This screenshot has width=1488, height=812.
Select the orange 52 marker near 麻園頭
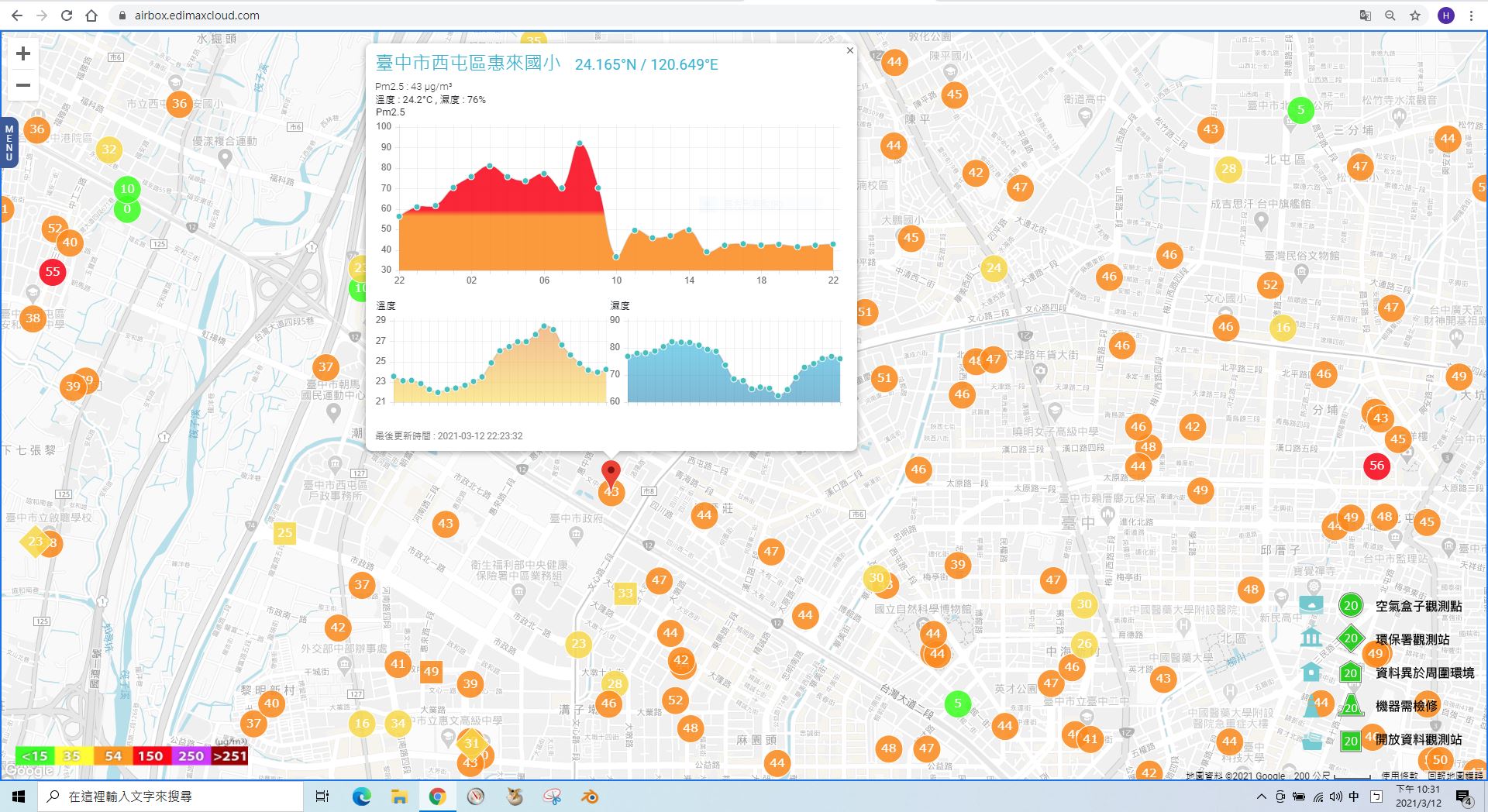(676, 700)
